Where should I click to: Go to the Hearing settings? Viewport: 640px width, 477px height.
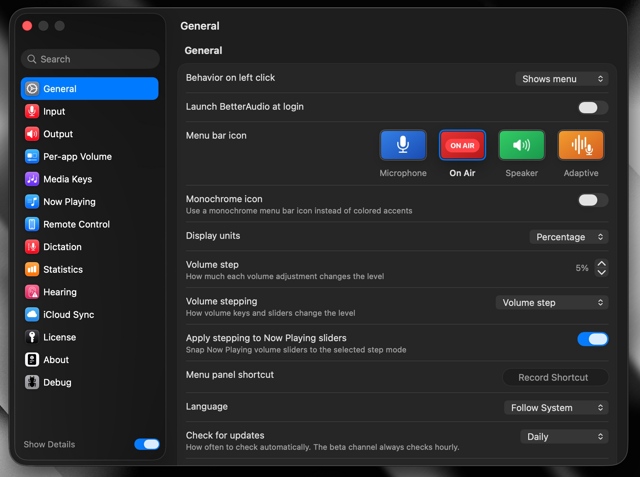click(x=89, y=292)
